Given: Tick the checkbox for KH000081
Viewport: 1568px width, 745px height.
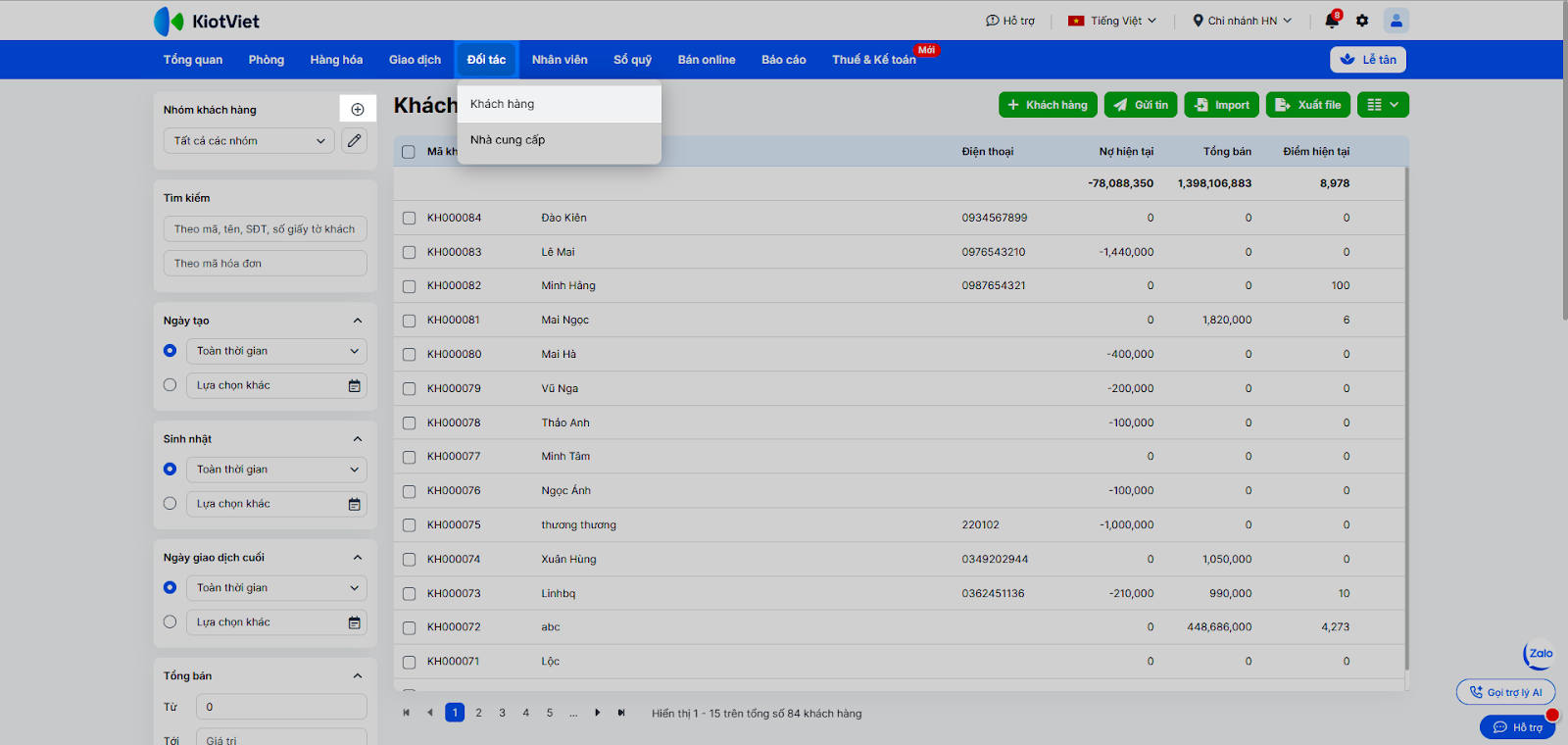Looking at the screenshot, I should tap(409, 321).
